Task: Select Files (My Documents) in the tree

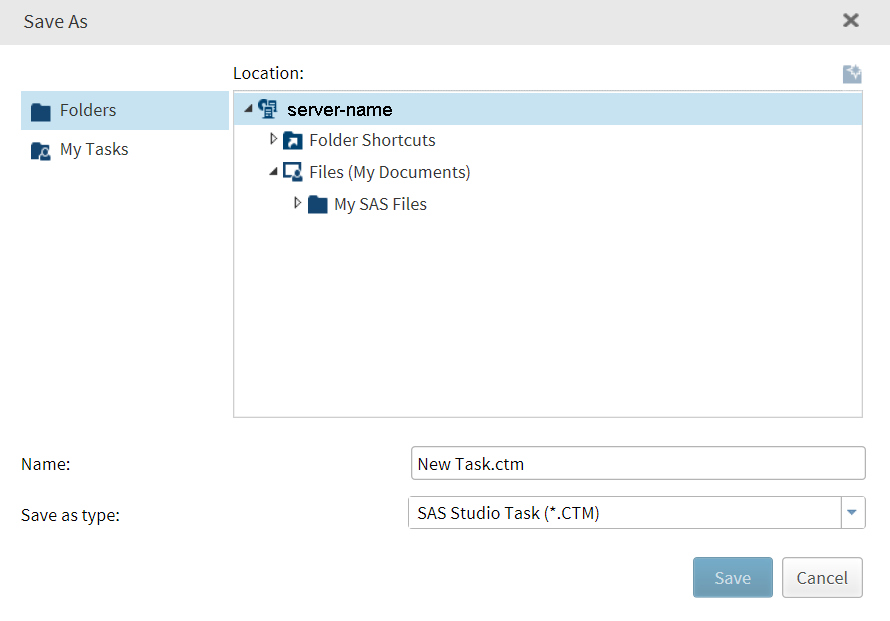Action: pos(389,171)
